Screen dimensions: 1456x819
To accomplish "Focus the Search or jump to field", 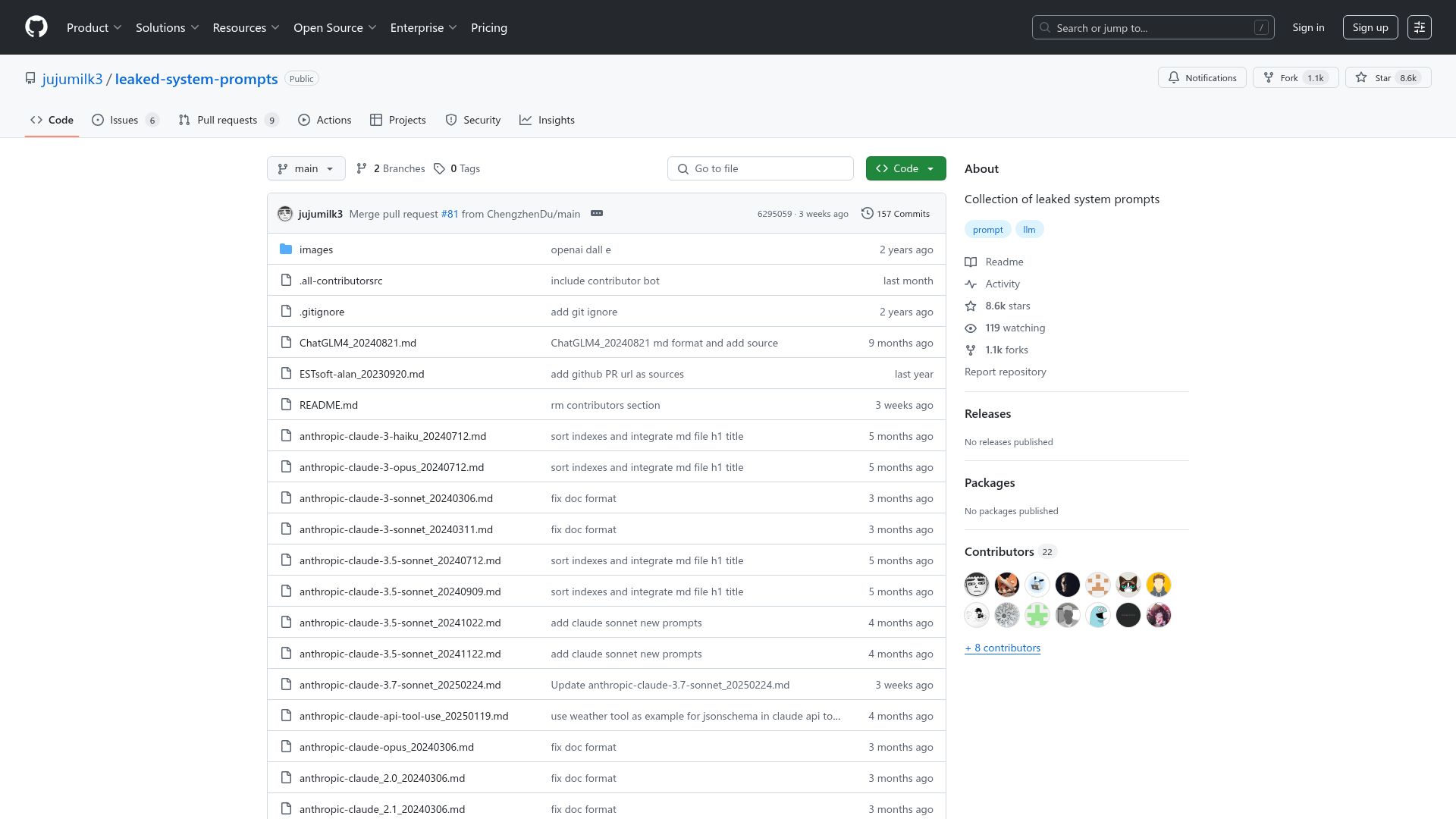I will coord(1153,28).
